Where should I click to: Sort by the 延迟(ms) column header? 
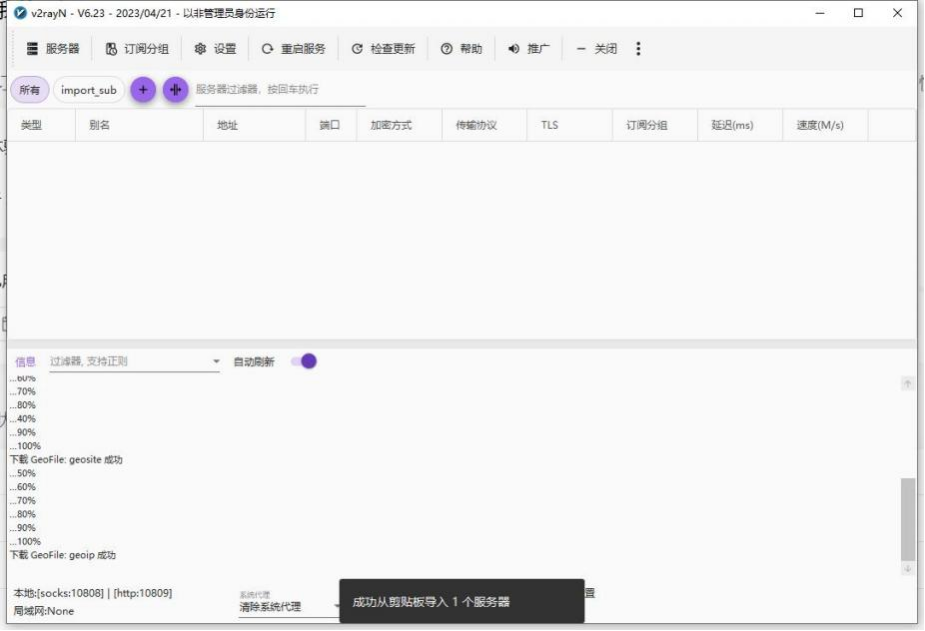click(740, 125)
